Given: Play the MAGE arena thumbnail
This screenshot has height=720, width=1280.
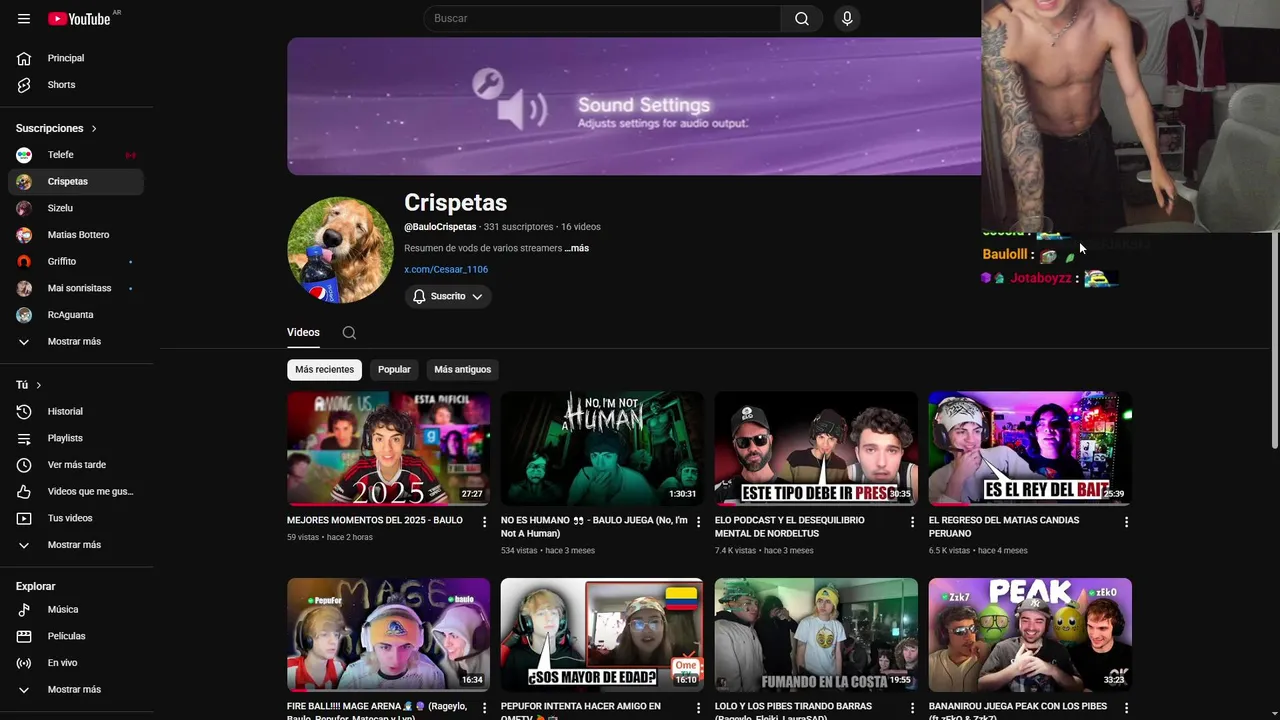Looking at the screenshot, I should point(388,635).
